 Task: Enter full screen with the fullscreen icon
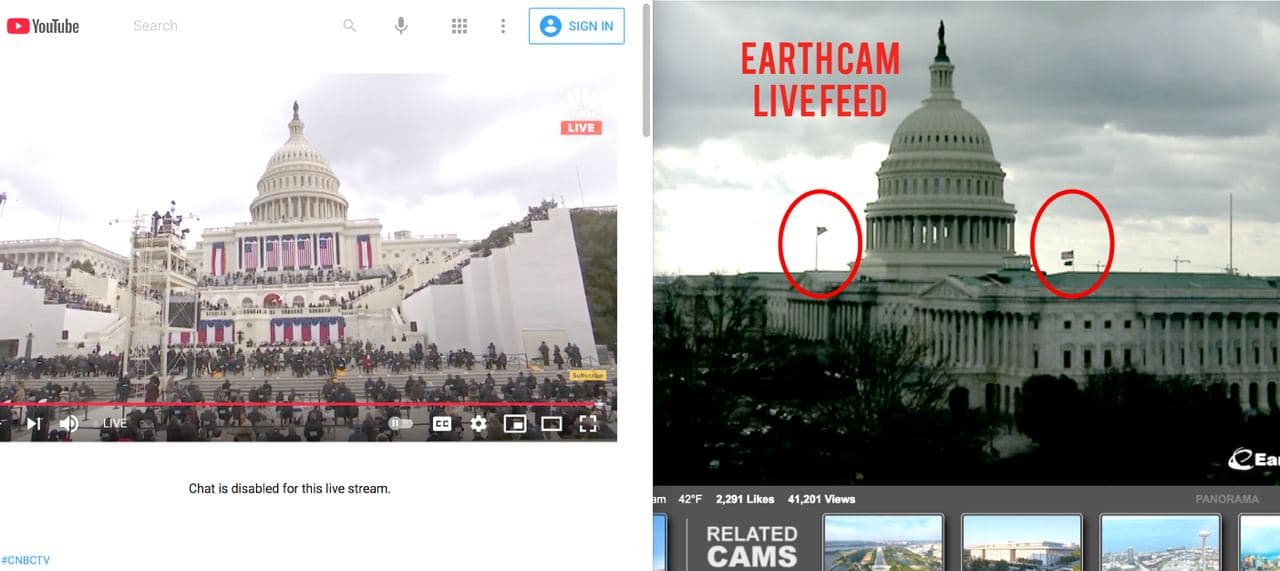coord(588,423)
